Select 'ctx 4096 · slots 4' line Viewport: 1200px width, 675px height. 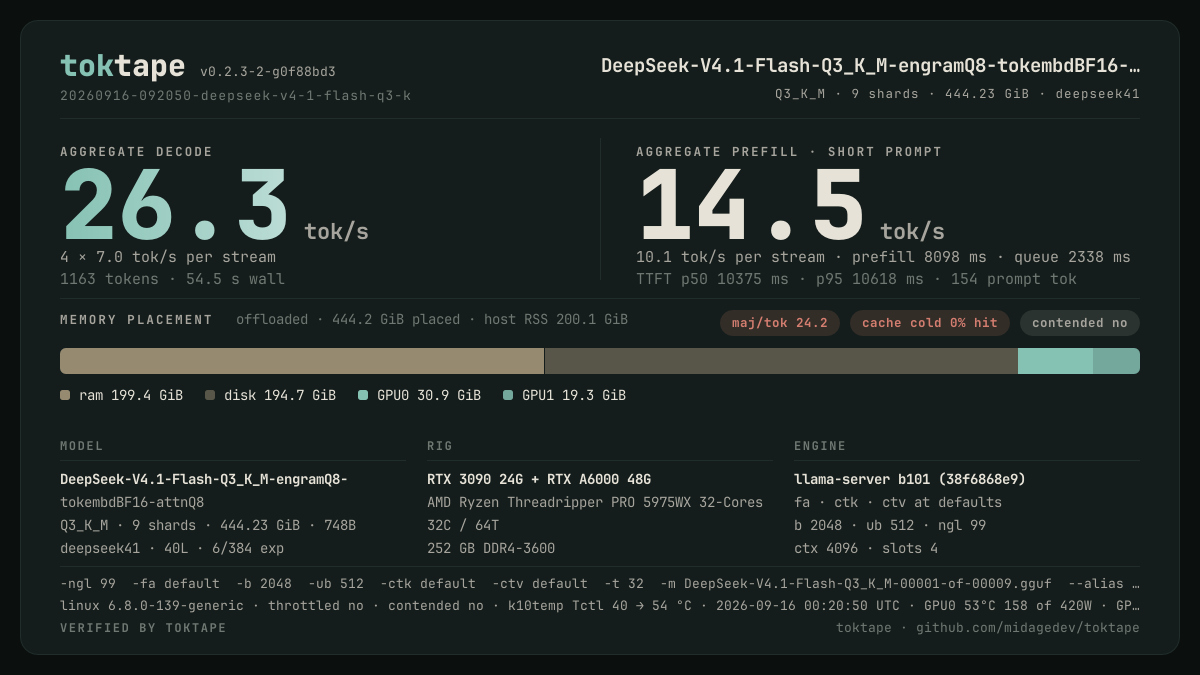click(x=866, y=548)
